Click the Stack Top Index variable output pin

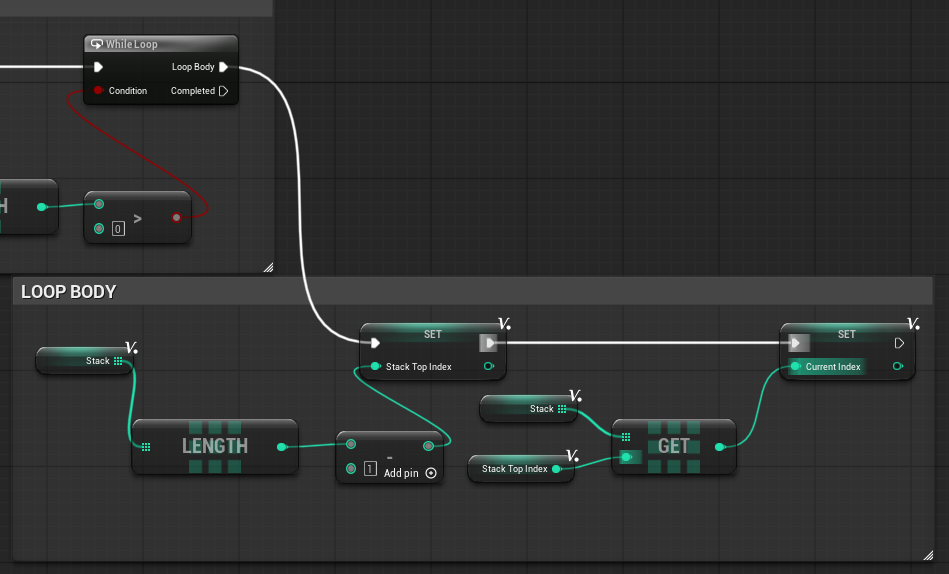pyautogui.click(x=556, y=469)
